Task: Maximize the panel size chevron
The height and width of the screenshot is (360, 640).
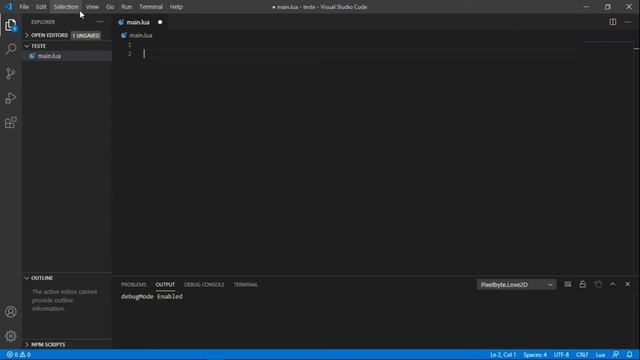Action: pyautogui.click(x=613, y=284)
